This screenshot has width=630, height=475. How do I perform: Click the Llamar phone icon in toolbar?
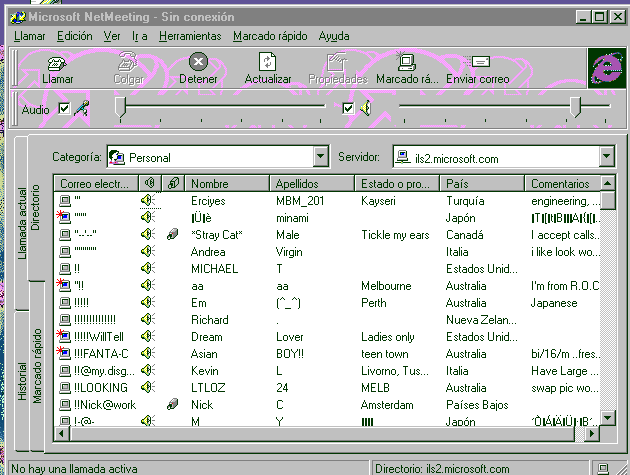click(x=57, y=63)
